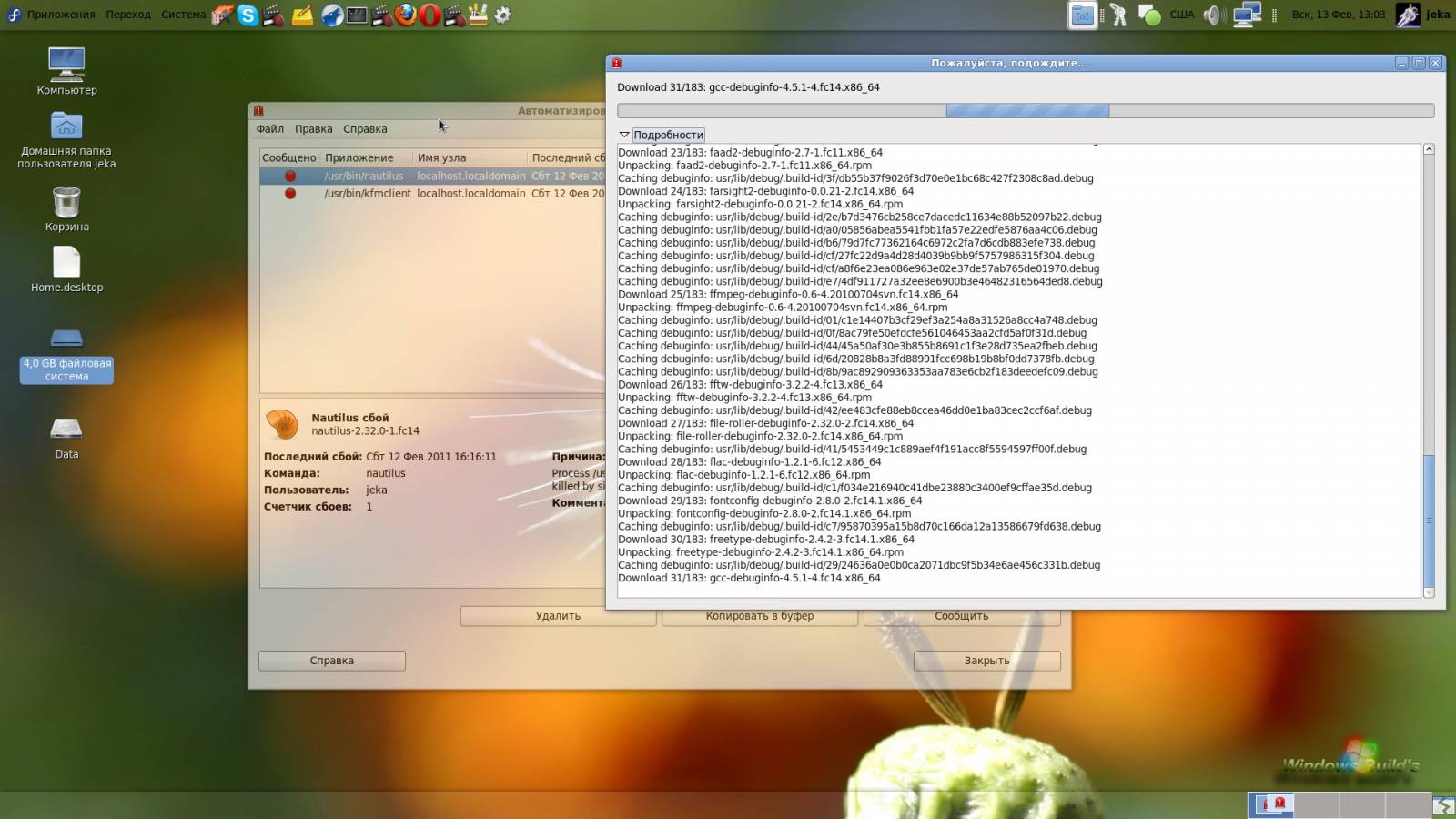Open the clock showing Вск, 13 Фев, 13:03

[1339, 15]
